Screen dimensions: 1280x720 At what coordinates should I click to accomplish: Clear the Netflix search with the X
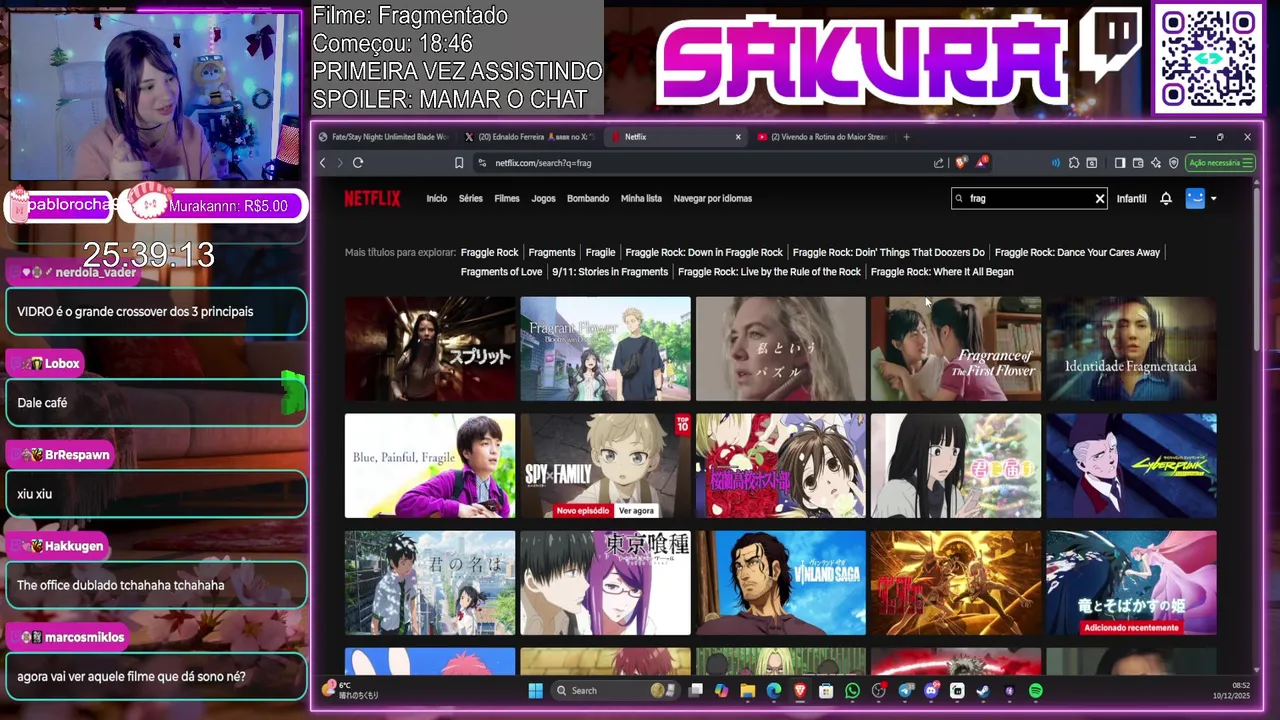[x=1100, y=198]
